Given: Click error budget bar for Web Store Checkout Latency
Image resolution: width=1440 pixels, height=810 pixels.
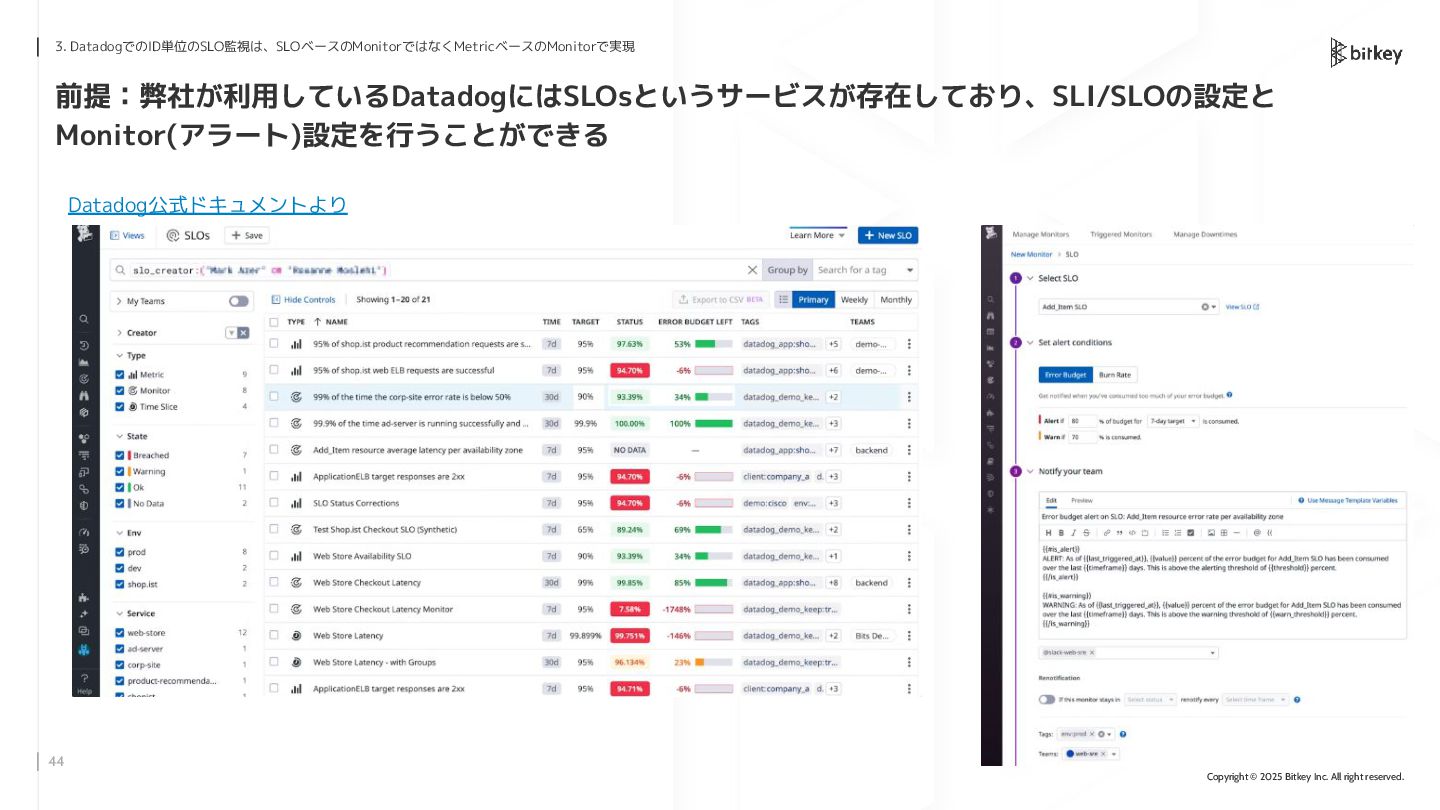Looking at the screenshot, I should pos(714,582).
